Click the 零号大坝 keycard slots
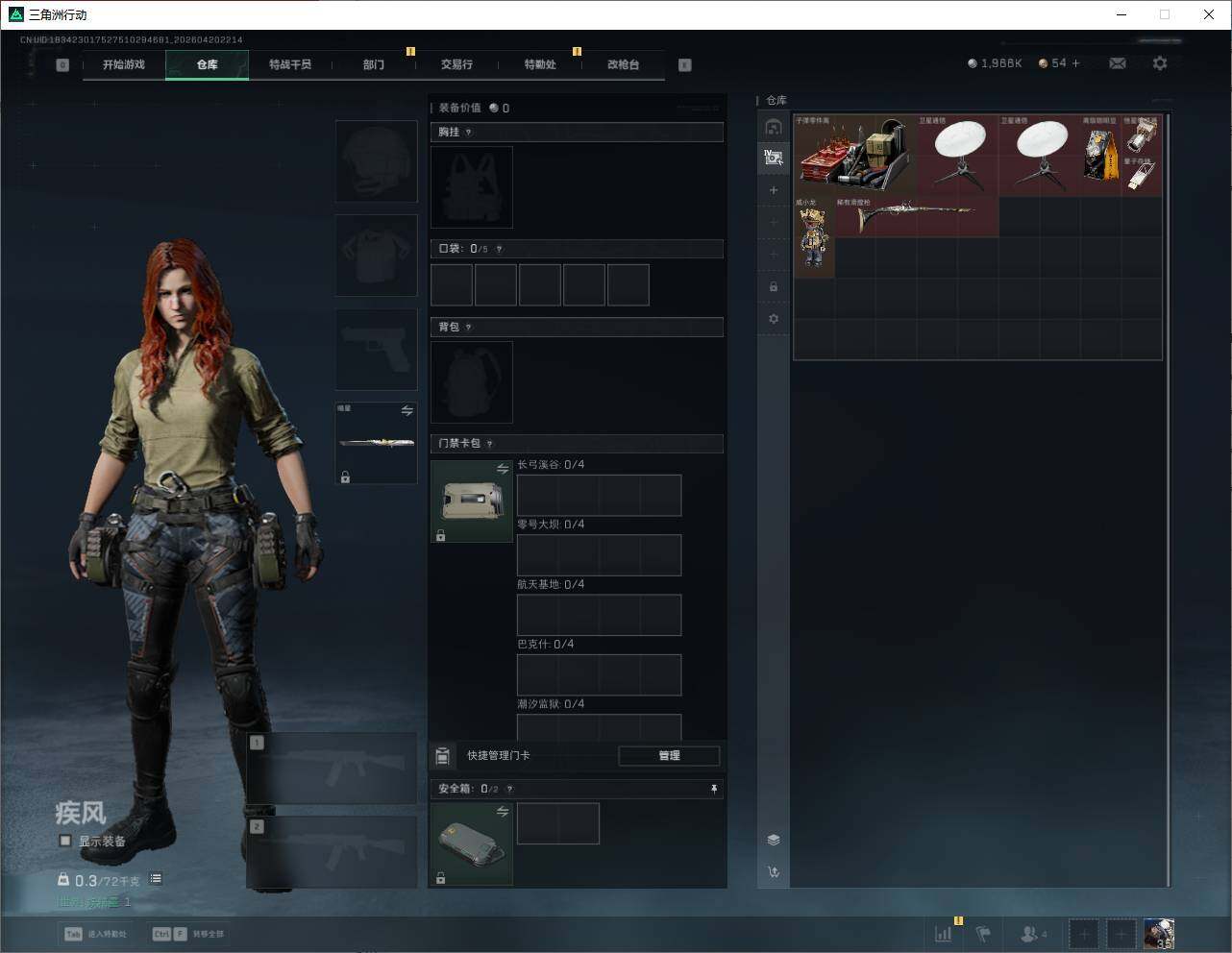The width and height of the screenshot is (1232, 953). point(599,555)
